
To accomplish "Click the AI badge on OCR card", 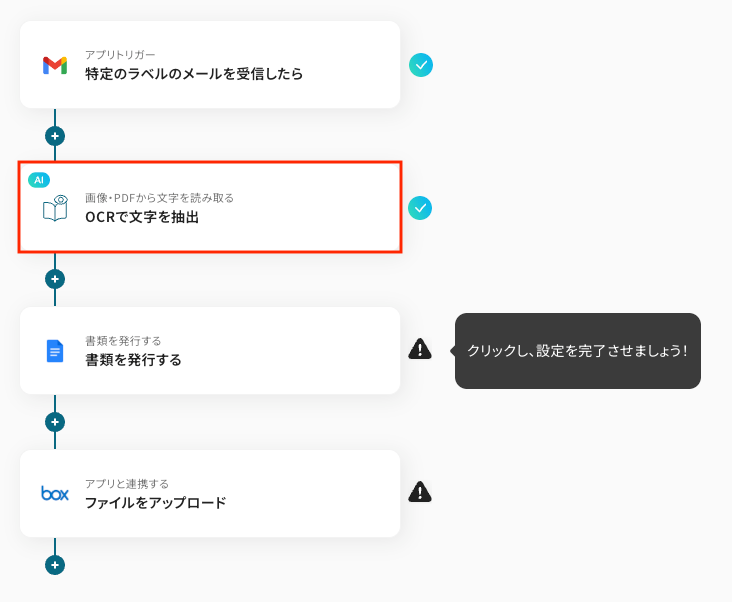I will tap(39, 180).
